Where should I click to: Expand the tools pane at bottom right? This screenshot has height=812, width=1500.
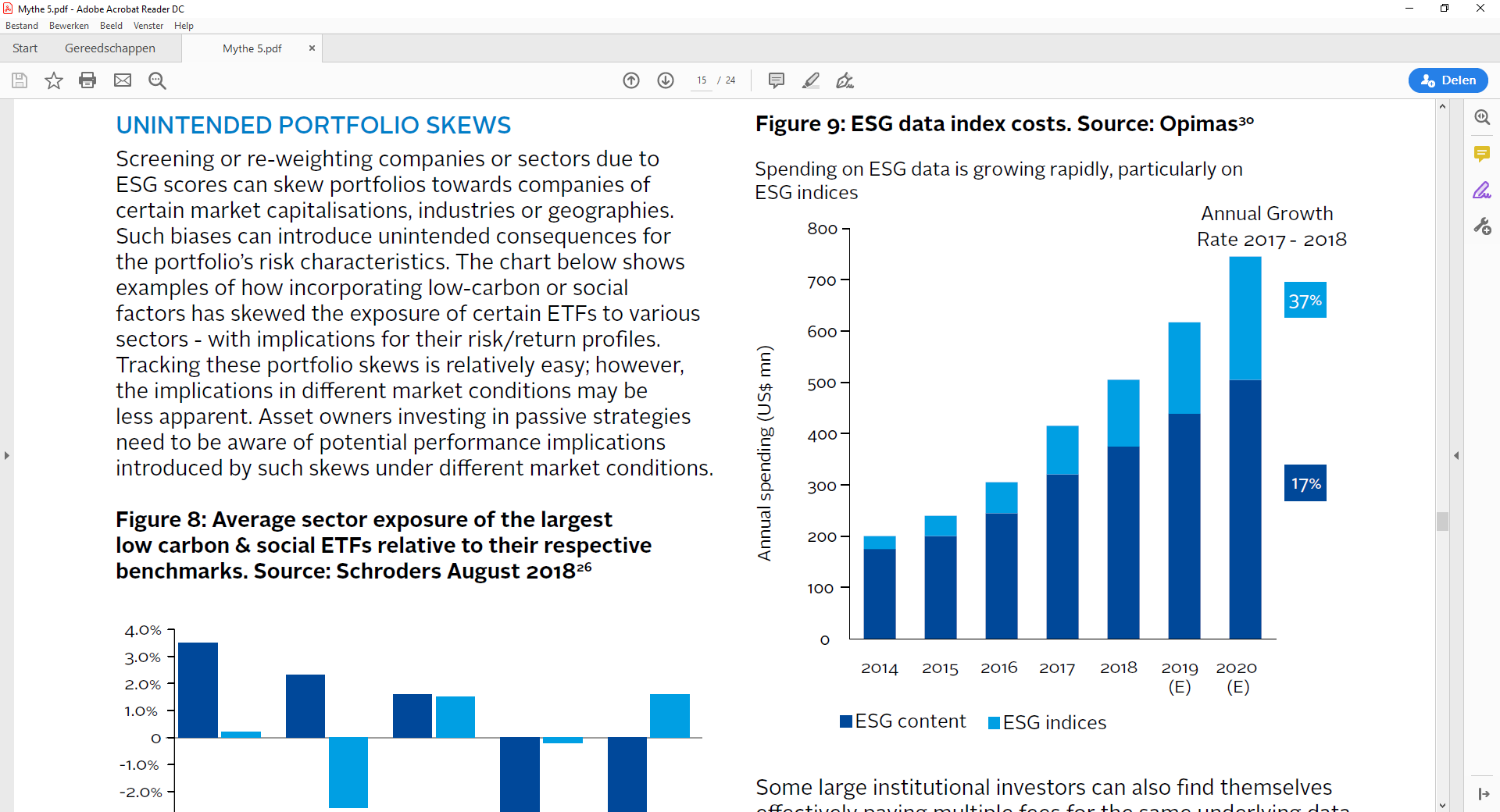[1483, 794]
